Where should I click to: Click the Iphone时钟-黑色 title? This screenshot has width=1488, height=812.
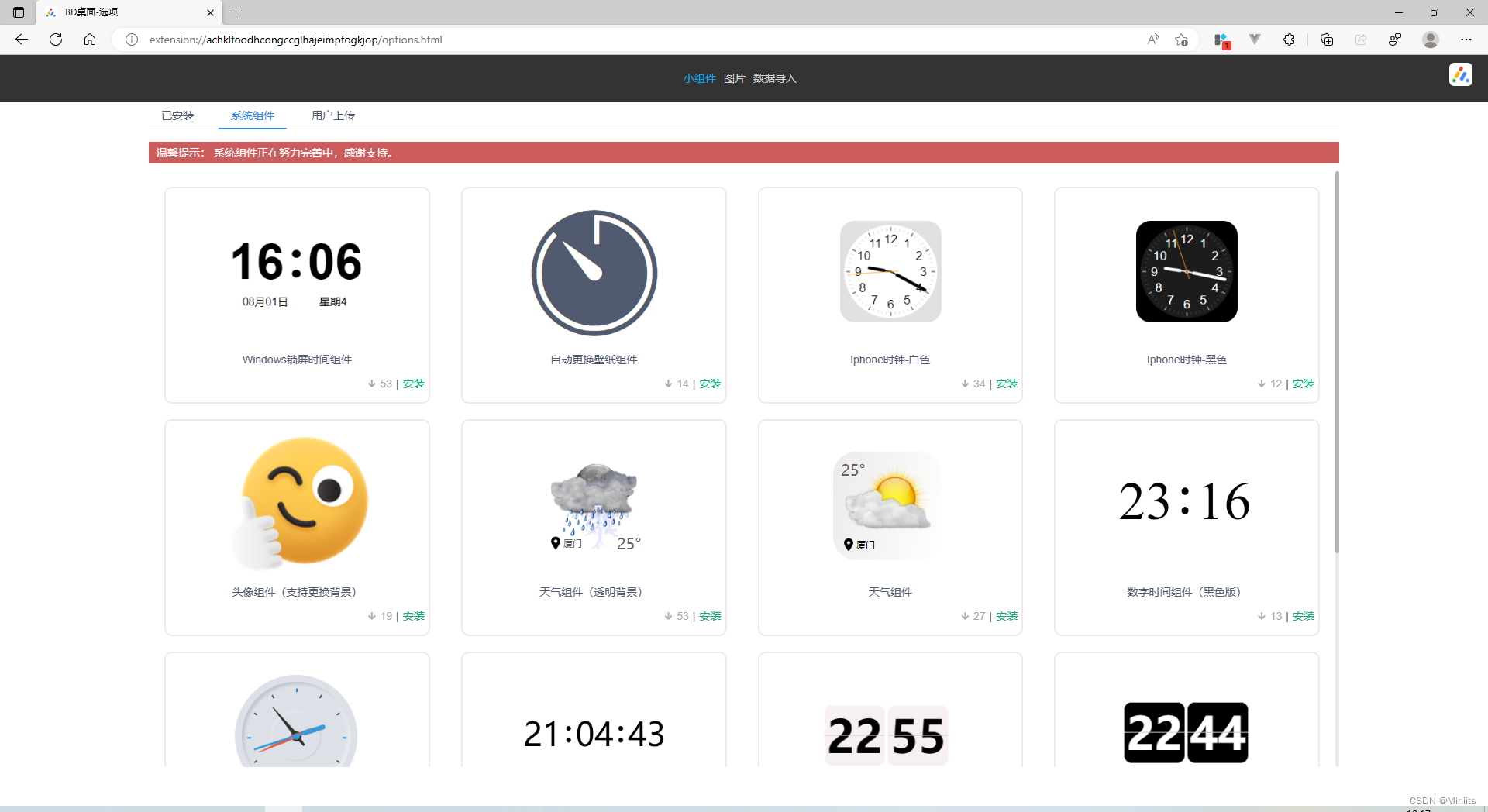tap(1187, 360)
